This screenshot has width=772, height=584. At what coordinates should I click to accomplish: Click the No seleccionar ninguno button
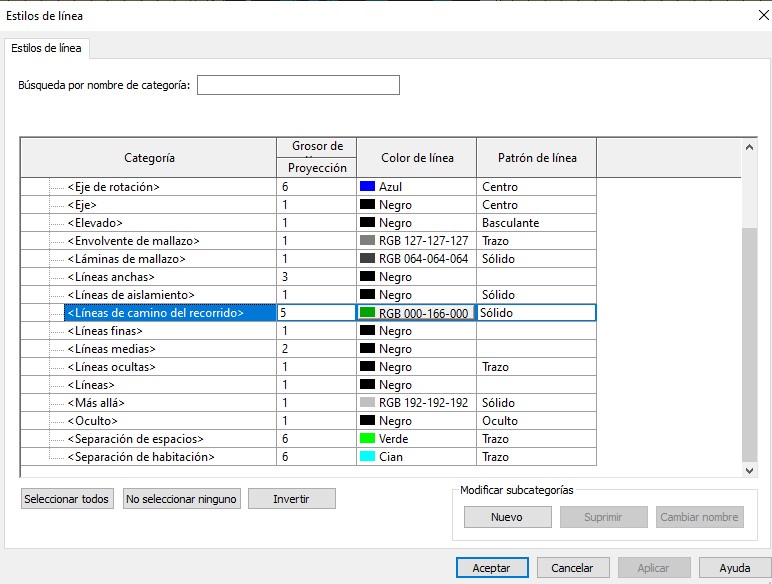[x=181, y=499]
